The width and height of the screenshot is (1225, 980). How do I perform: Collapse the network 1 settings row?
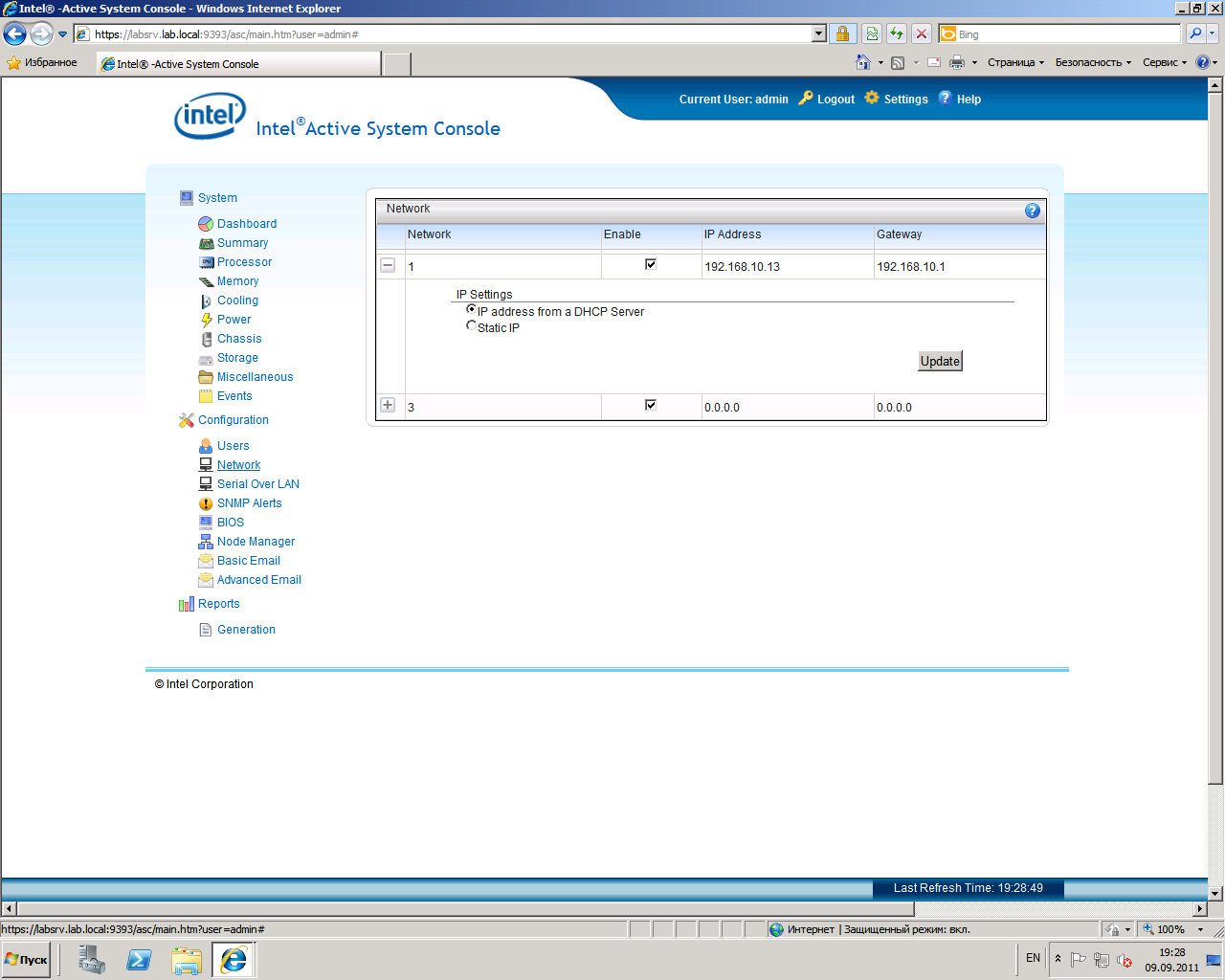coord(388,265)
